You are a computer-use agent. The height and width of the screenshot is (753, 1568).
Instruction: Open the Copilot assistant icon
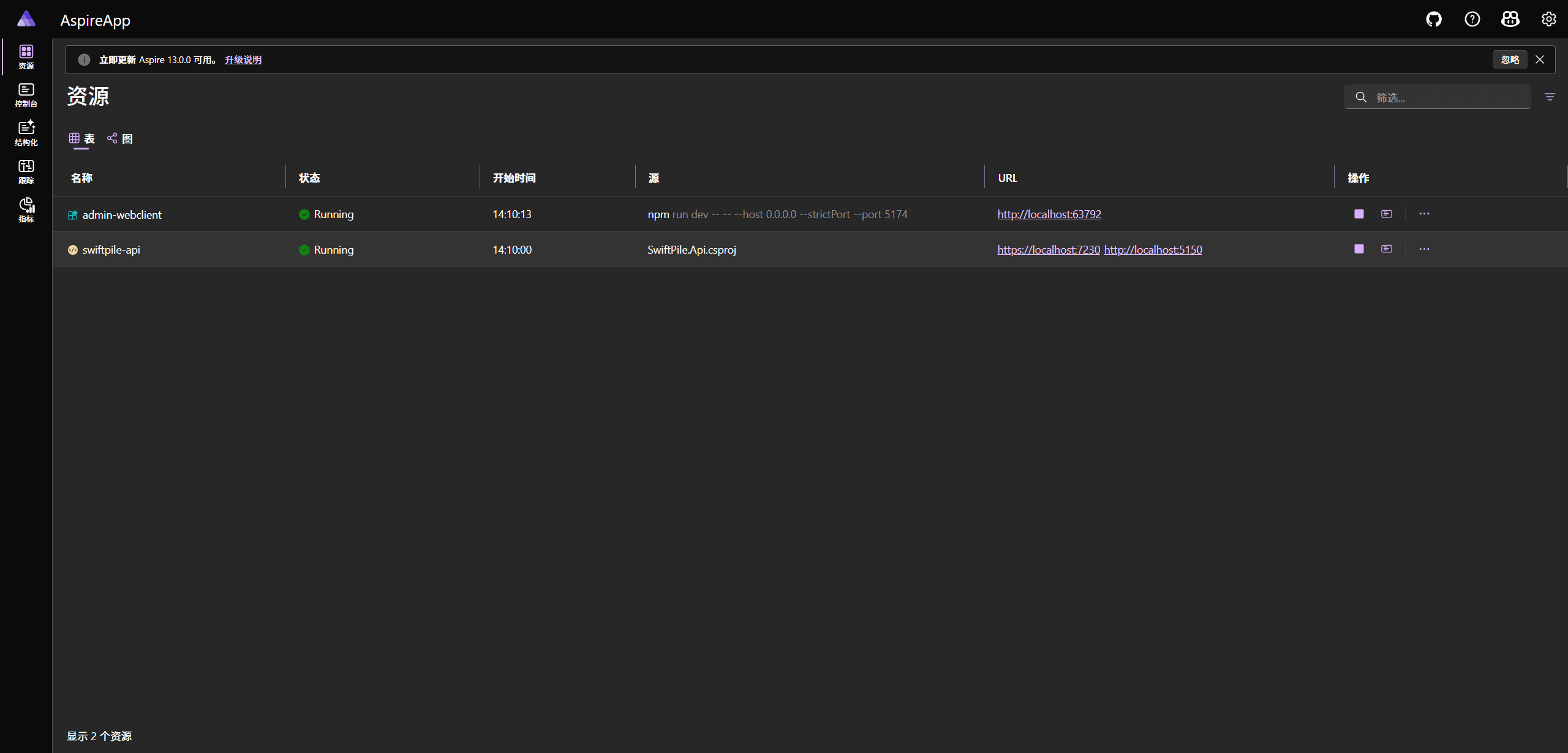point(1510,20)
